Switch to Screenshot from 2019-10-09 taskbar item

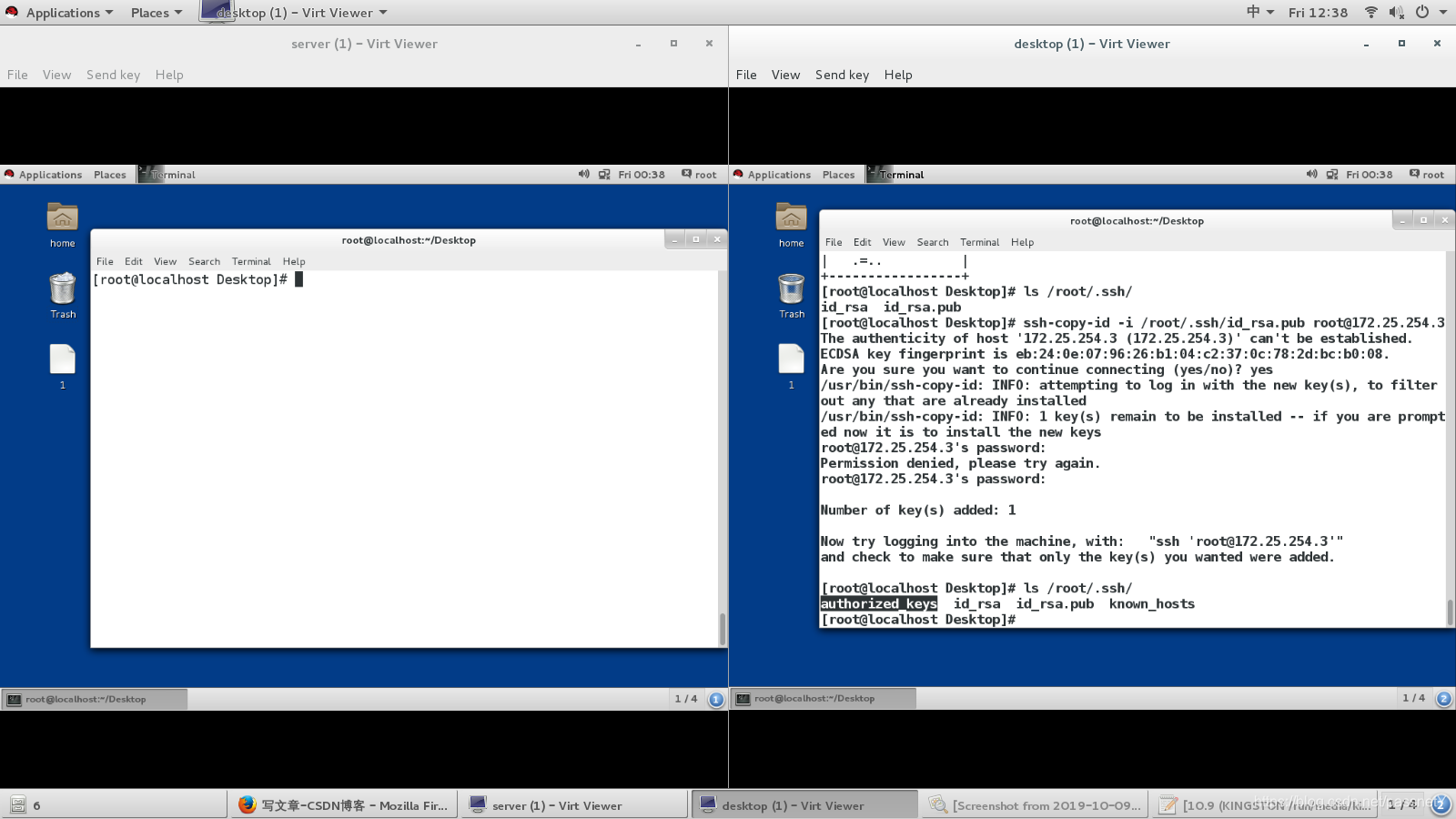click(x=1036, y=805)
